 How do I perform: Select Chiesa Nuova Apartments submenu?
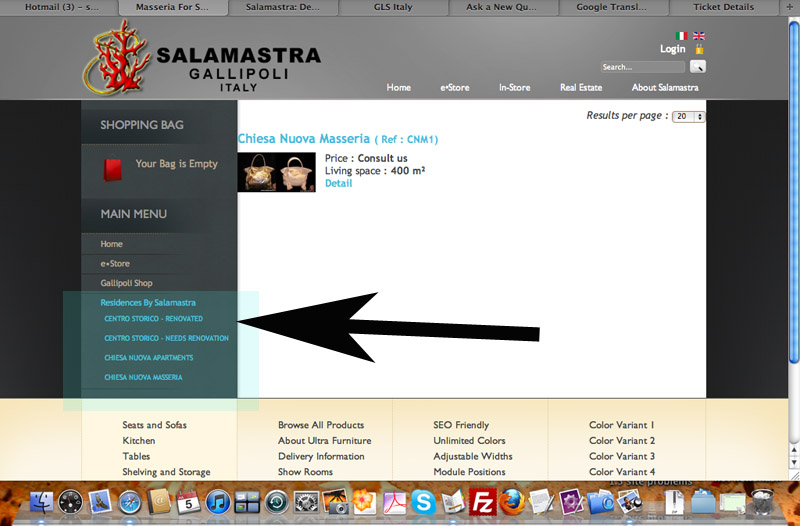coord(148,358)
